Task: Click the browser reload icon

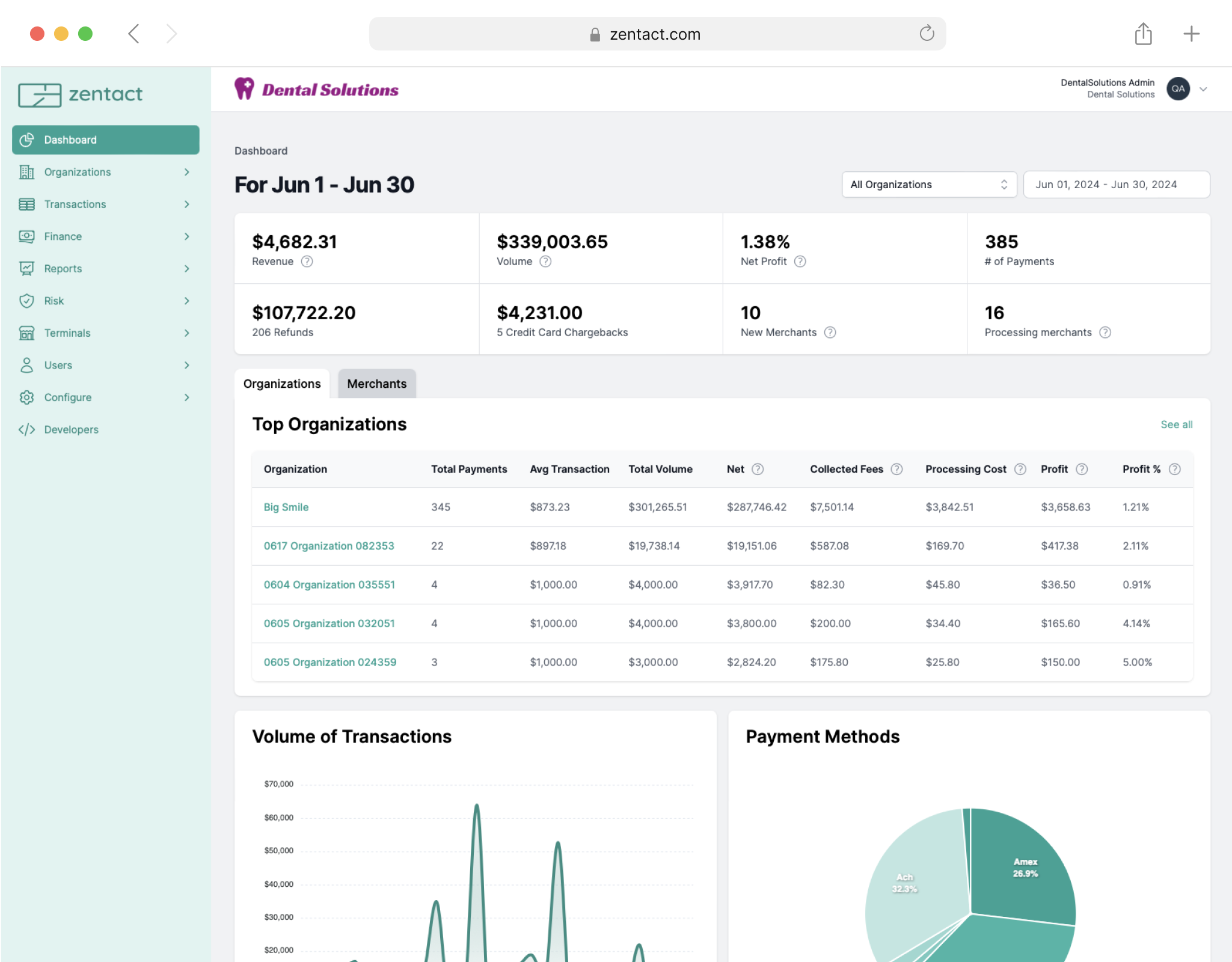Action: 927,34
